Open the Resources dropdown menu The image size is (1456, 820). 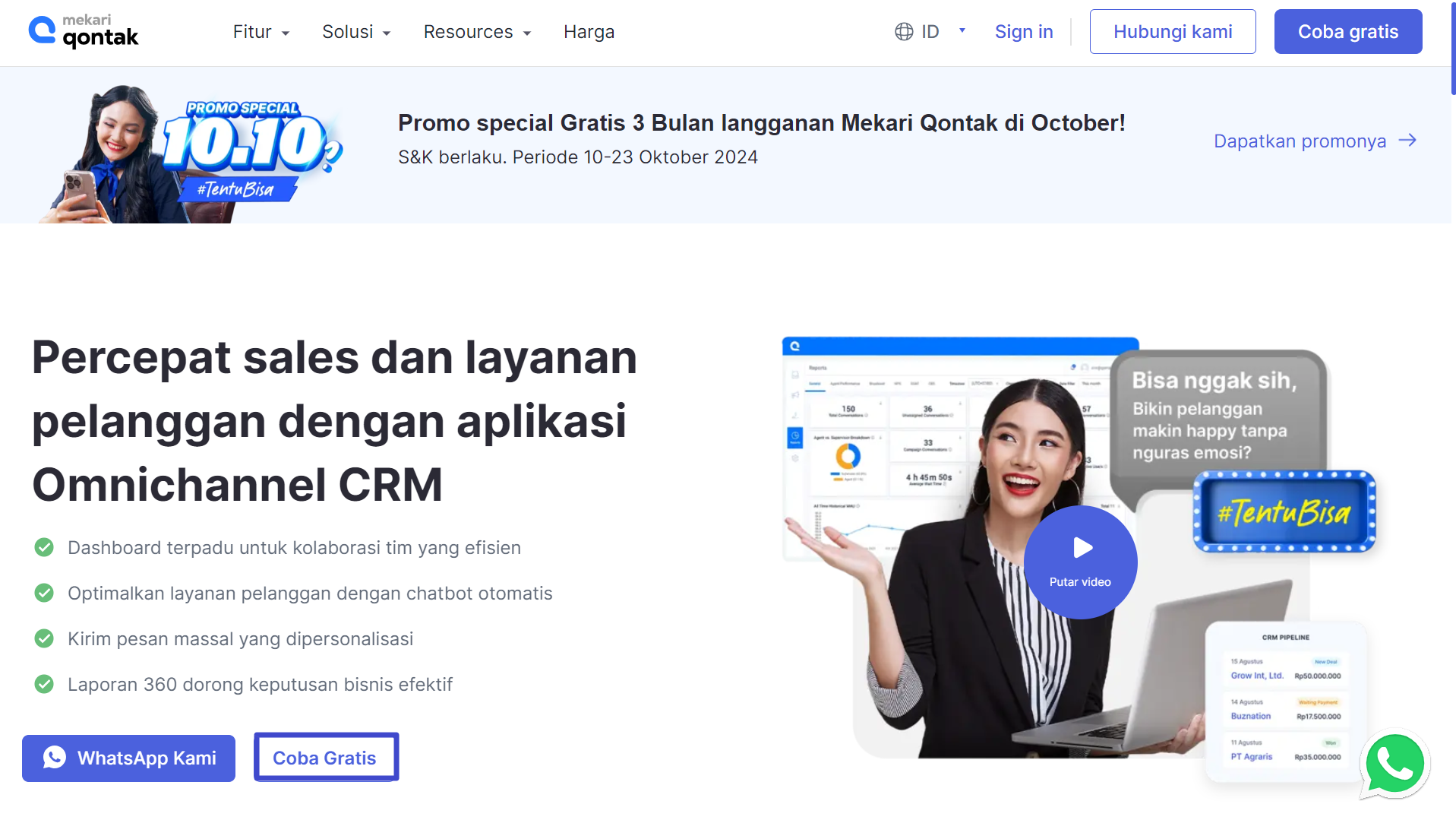pyautogui.click(x=476, y=32)
